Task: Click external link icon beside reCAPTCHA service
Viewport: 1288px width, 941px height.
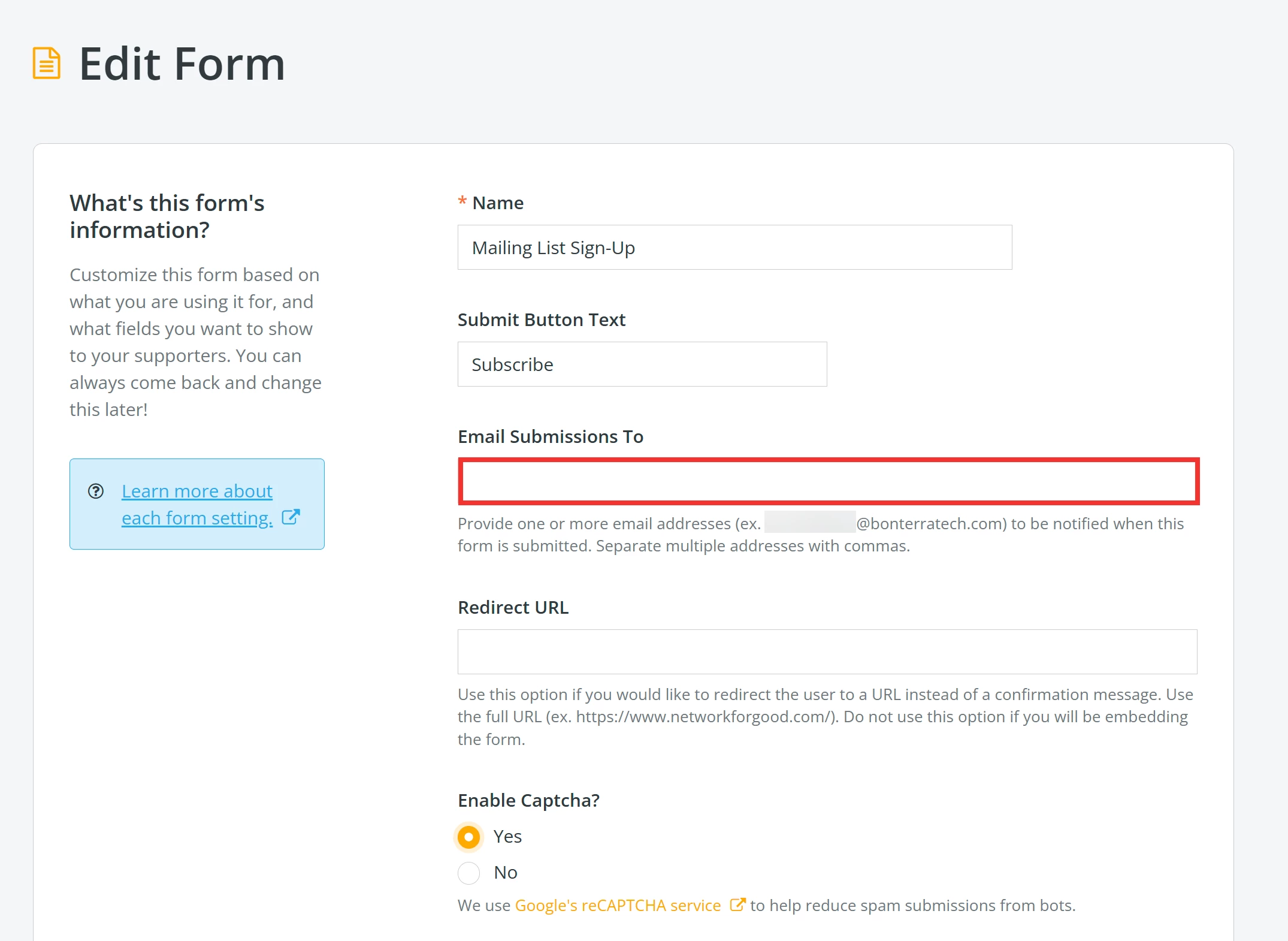Action: click(737, 904)
